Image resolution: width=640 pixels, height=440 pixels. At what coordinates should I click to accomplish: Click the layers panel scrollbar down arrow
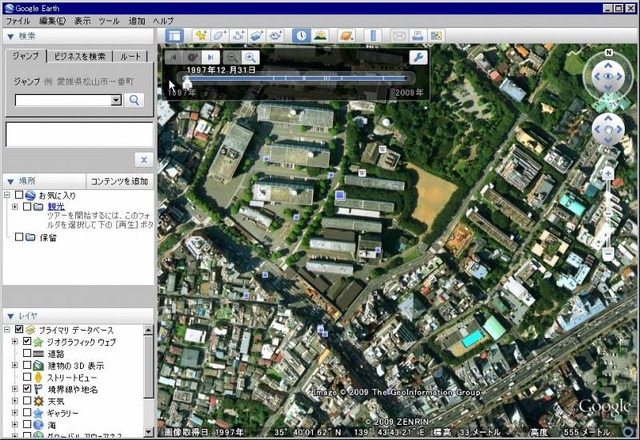(x=149, y=432)
